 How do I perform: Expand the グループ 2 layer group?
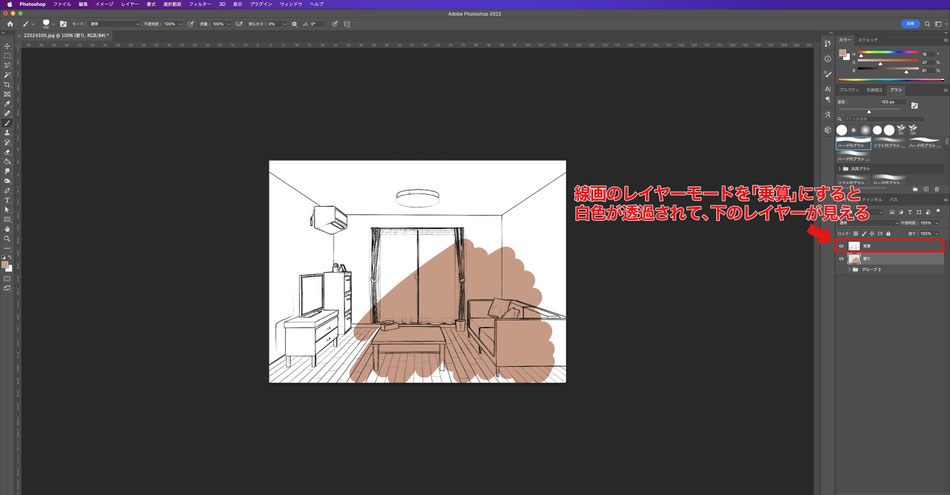click(x=849, y=270)
